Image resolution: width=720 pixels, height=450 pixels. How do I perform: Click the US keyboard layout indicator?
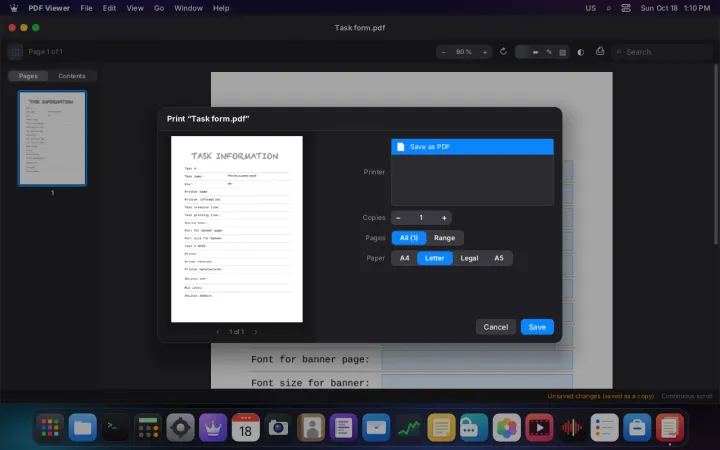[591, 8]
